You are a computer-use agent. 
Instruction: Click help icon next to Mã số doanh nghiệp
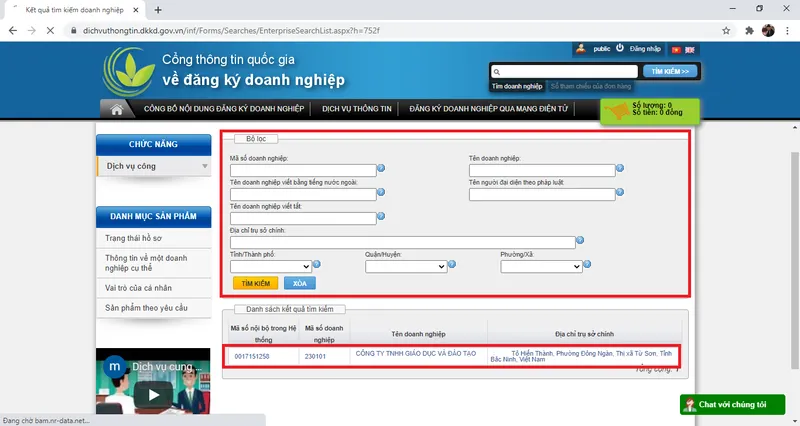[381, 168]
